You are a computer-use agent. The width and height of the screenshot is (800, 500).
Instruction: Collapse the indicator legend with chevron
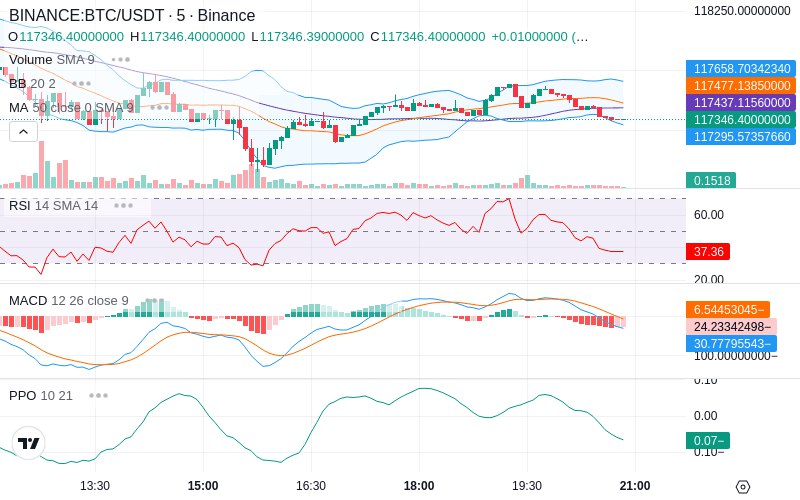tap(23, 132)
